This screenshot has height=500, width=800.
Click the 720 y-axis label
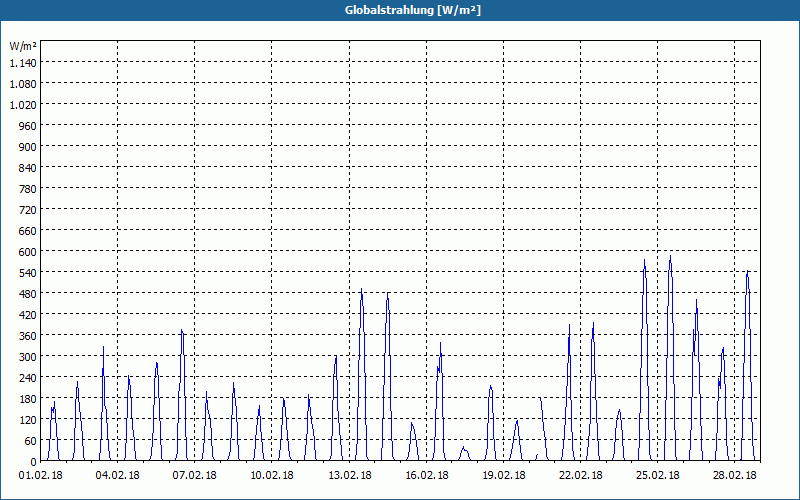click(28, 210)
